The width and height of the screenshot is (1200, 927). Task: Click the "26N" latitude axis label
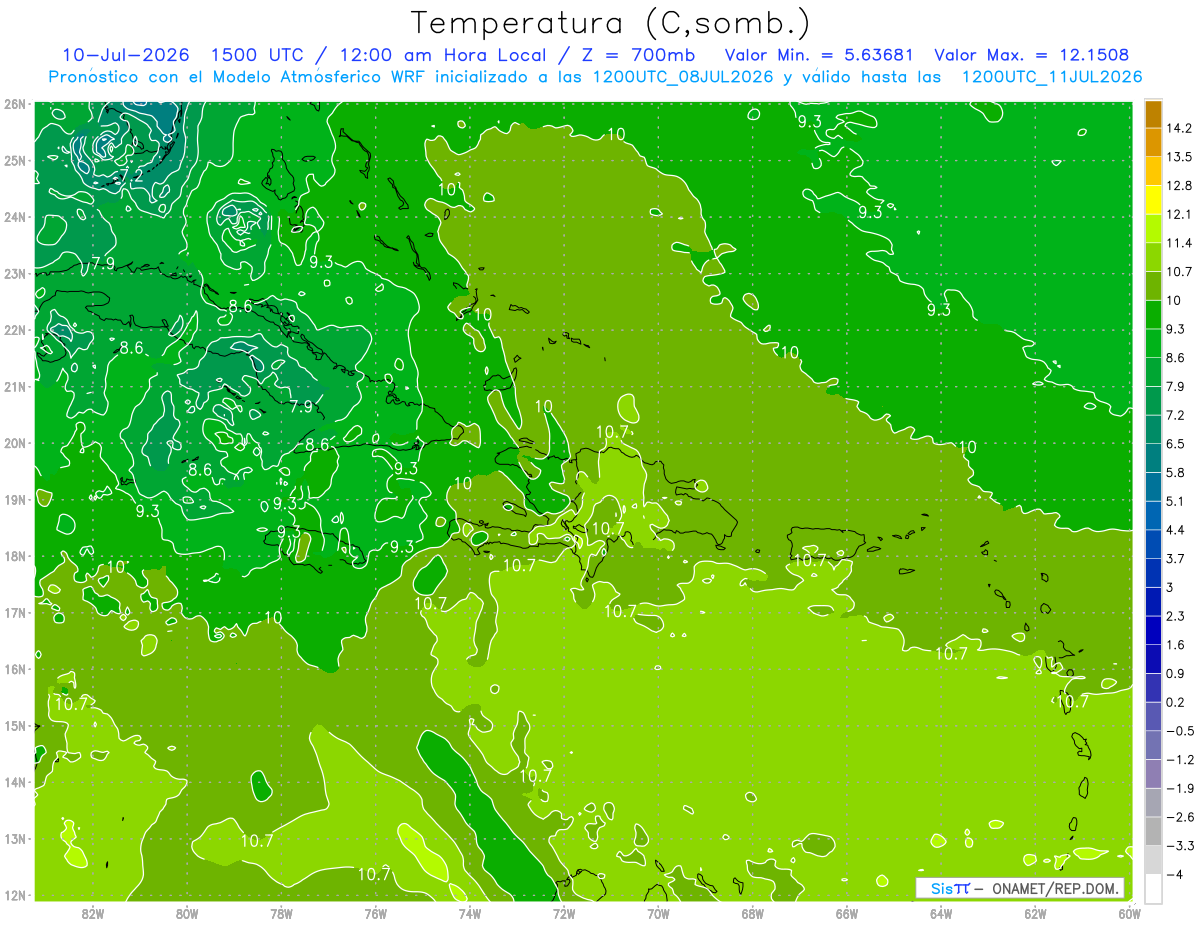pyautogui.click(x=14, y=104)
